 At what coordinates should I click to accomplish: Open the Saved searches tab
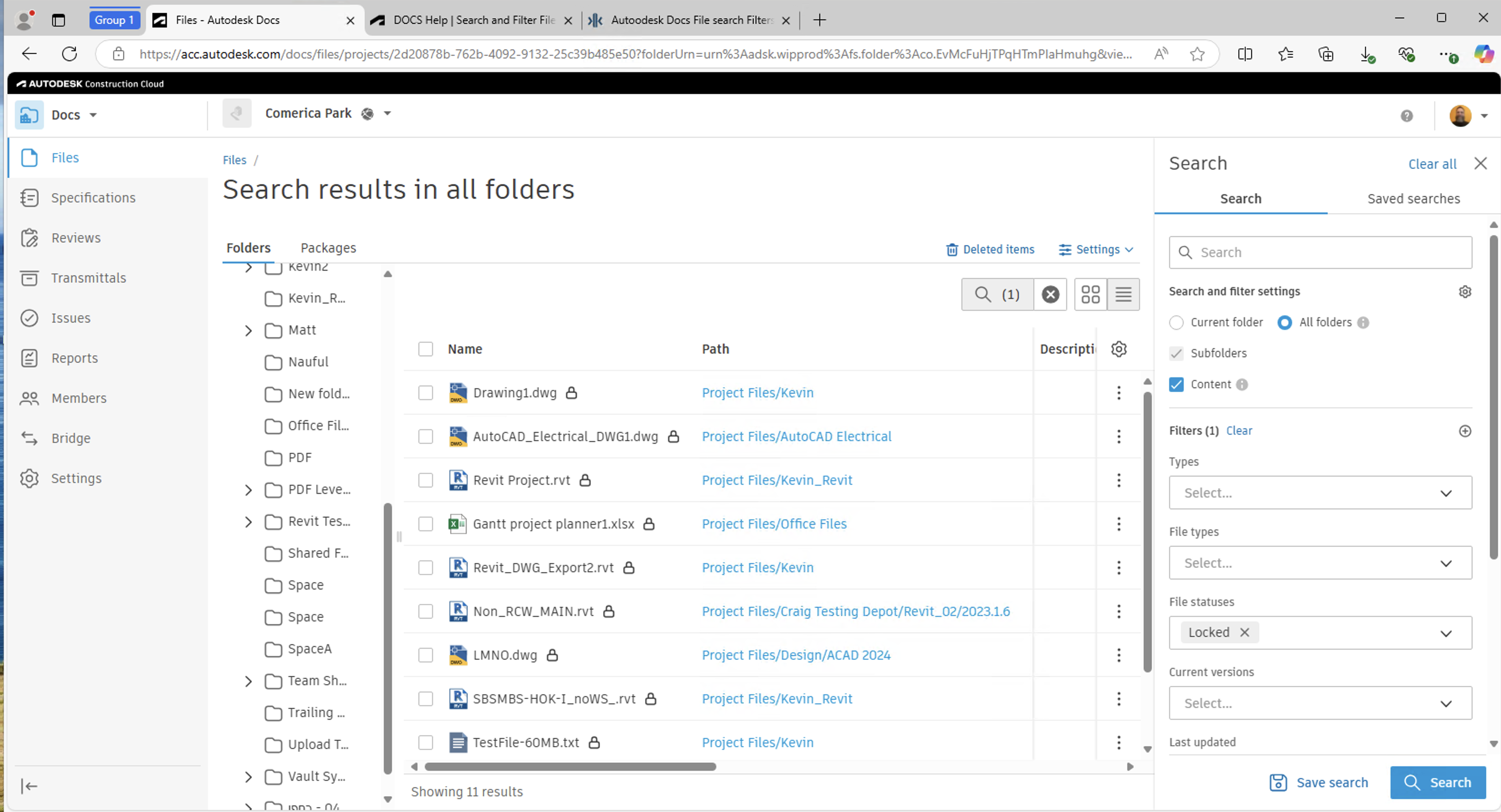1413,199
